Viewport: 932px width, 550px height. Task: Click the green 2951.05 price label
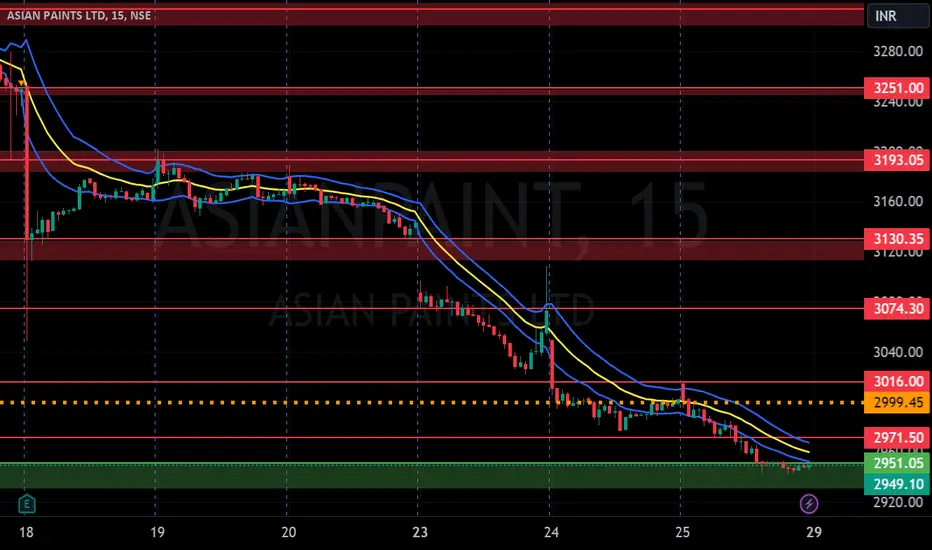tap(898, 463)
